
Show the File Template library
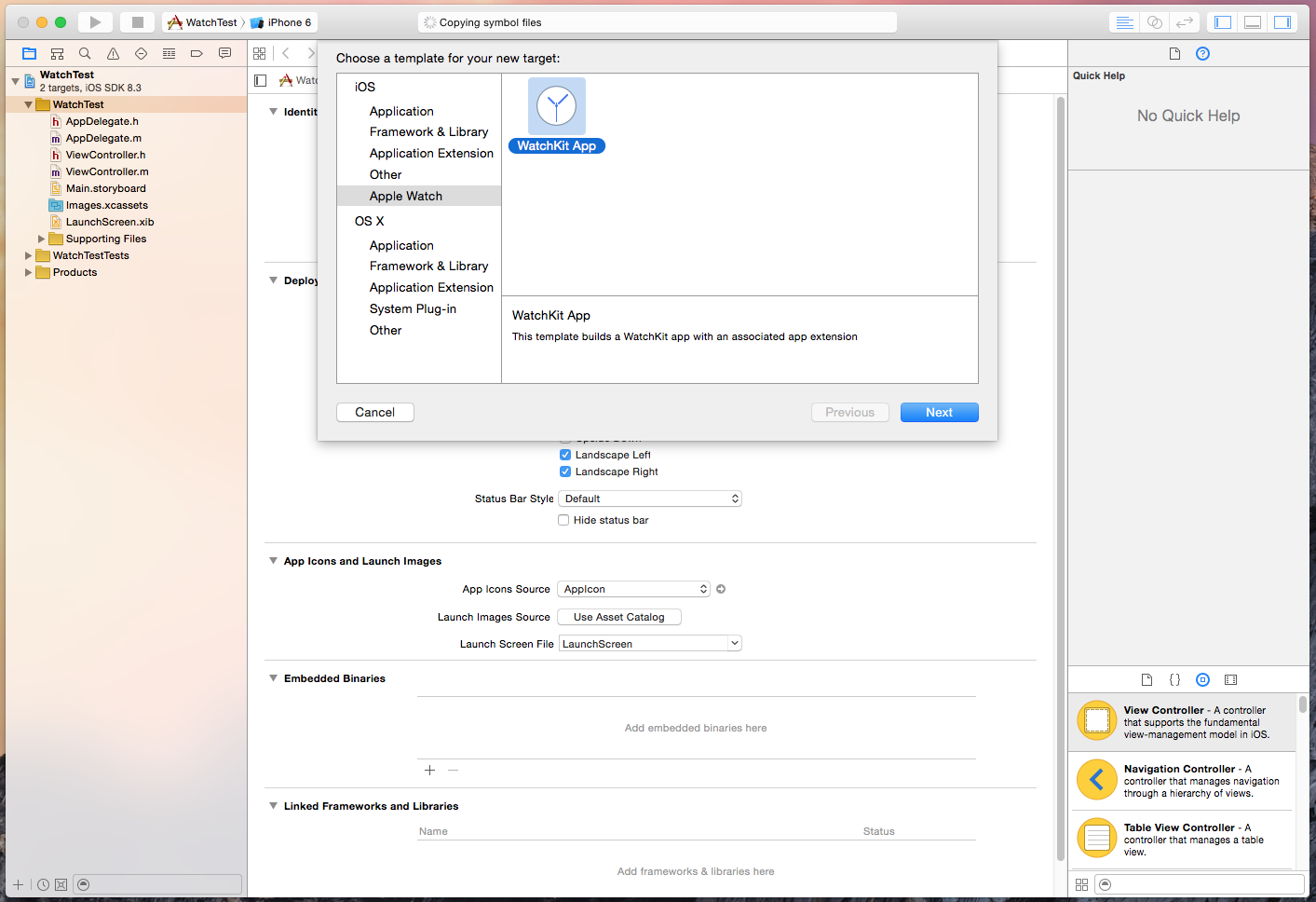point(1146,680)
